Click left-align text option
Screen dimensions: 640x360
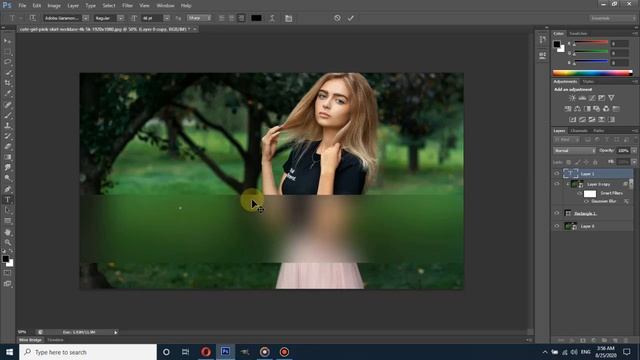(x=222, y=18)
